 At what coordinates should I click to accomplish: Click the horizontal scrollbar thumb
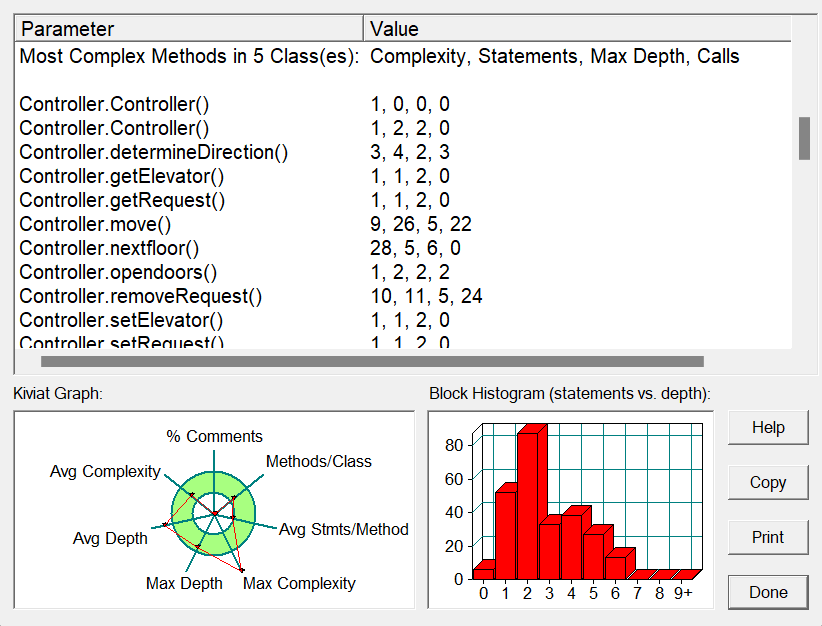click(x=372, y=362)
